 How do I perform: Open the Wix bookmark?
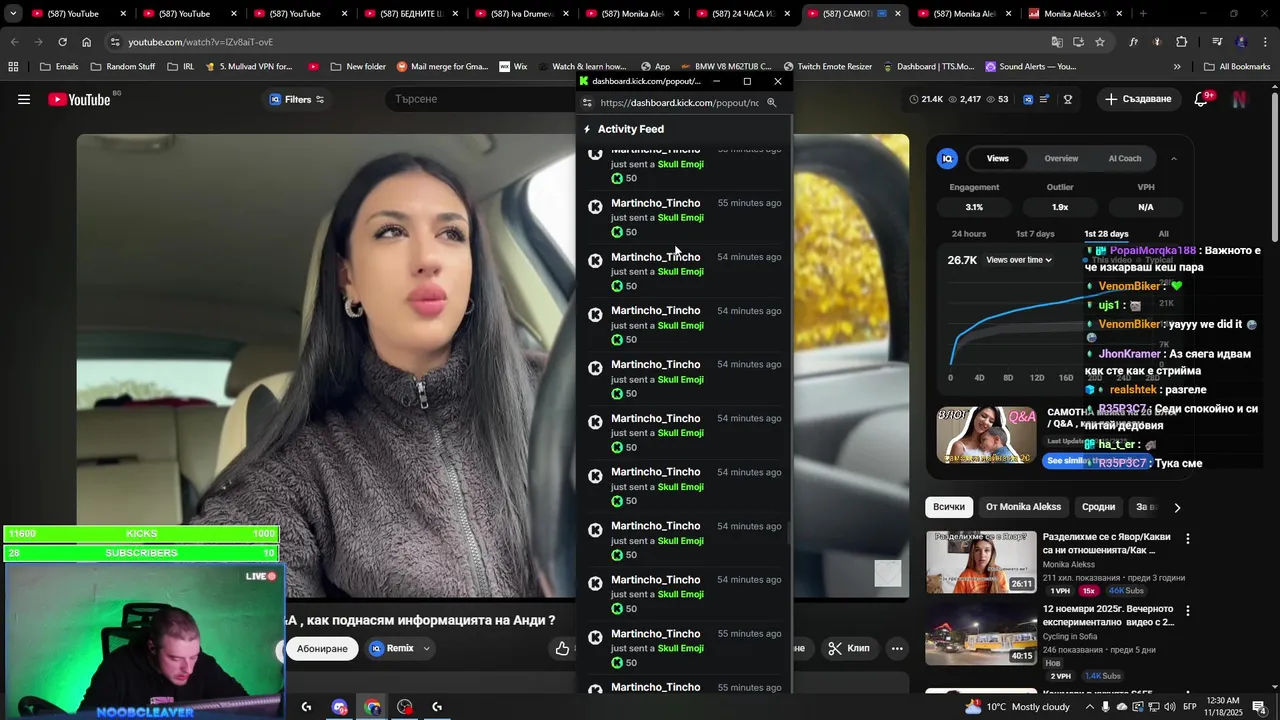[513, 67]
